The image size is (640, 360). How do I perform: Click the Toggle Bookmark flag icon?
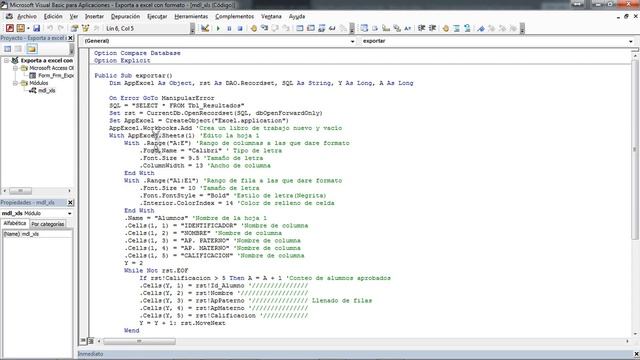point(481,28)
